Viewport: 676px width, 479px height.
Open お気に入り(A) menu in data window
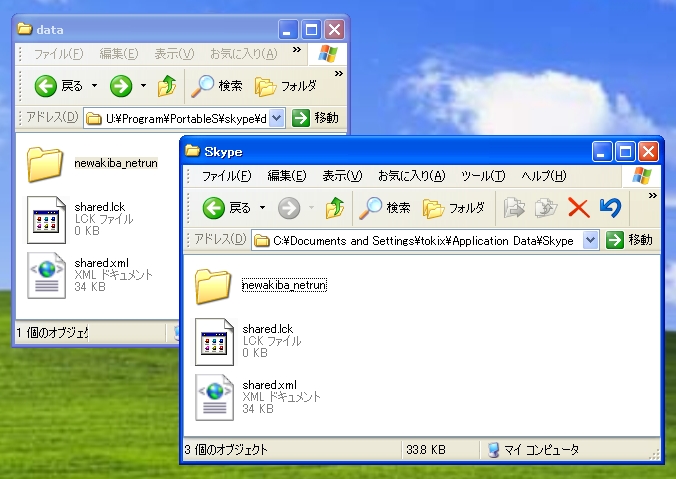tap(244, 54)
